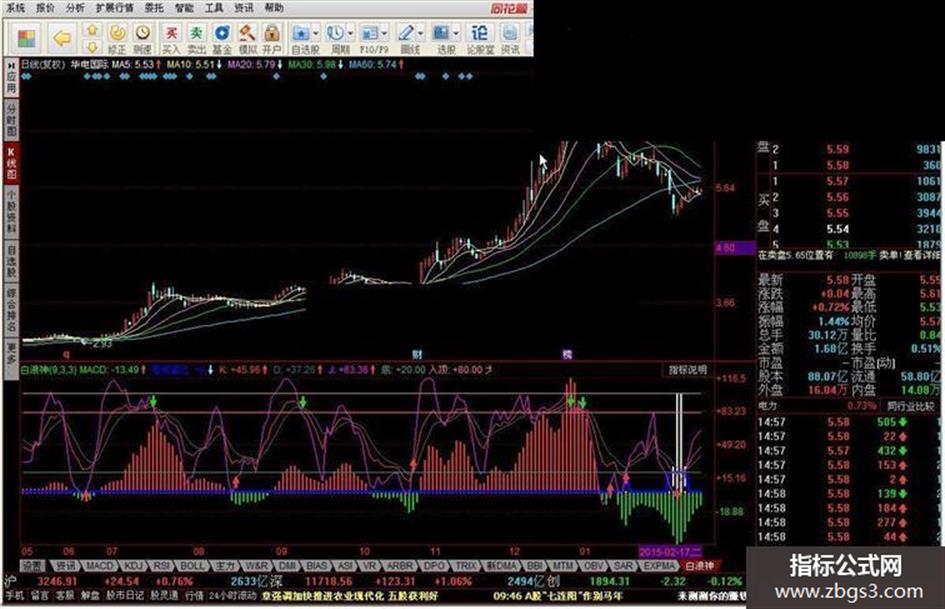Select the 应用 sidebar tab
The width and height of the screenshot is (945, 609).
pyautogui.click(x=11, y=78)
